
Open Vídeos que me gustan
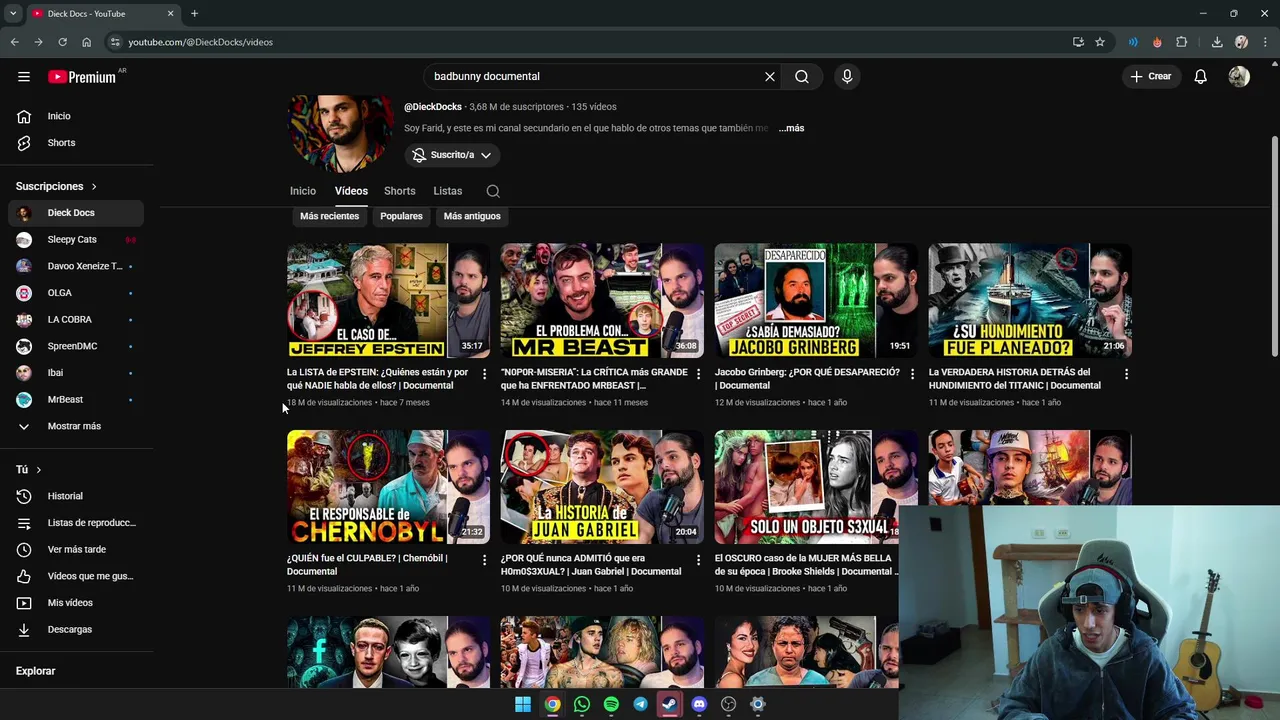pyautogui.click(x=76, y=576)
